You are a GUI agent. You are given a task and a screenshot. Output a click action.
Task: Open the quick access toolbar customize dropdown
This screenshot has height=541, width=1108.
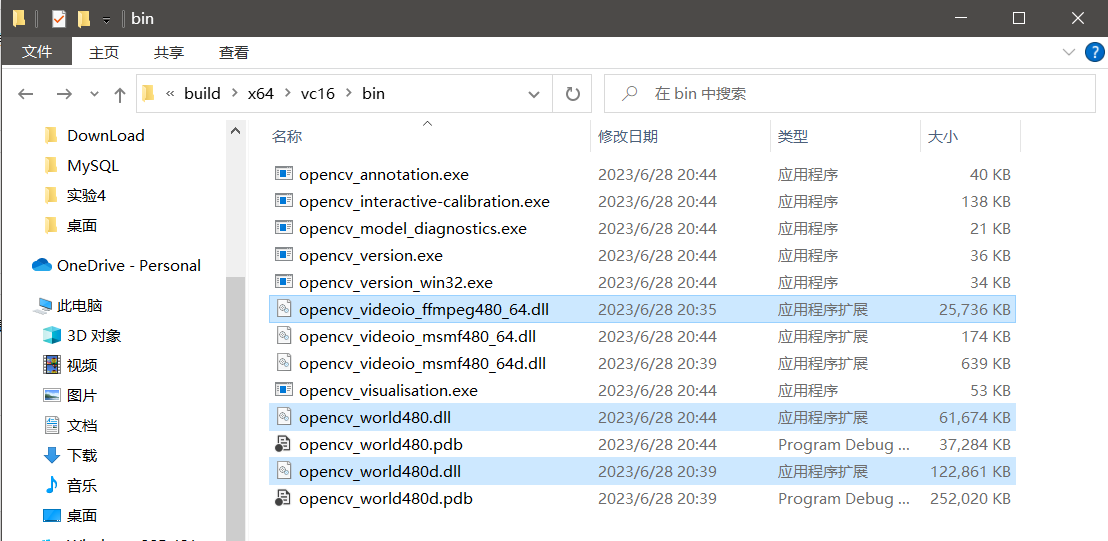(106, 20)
